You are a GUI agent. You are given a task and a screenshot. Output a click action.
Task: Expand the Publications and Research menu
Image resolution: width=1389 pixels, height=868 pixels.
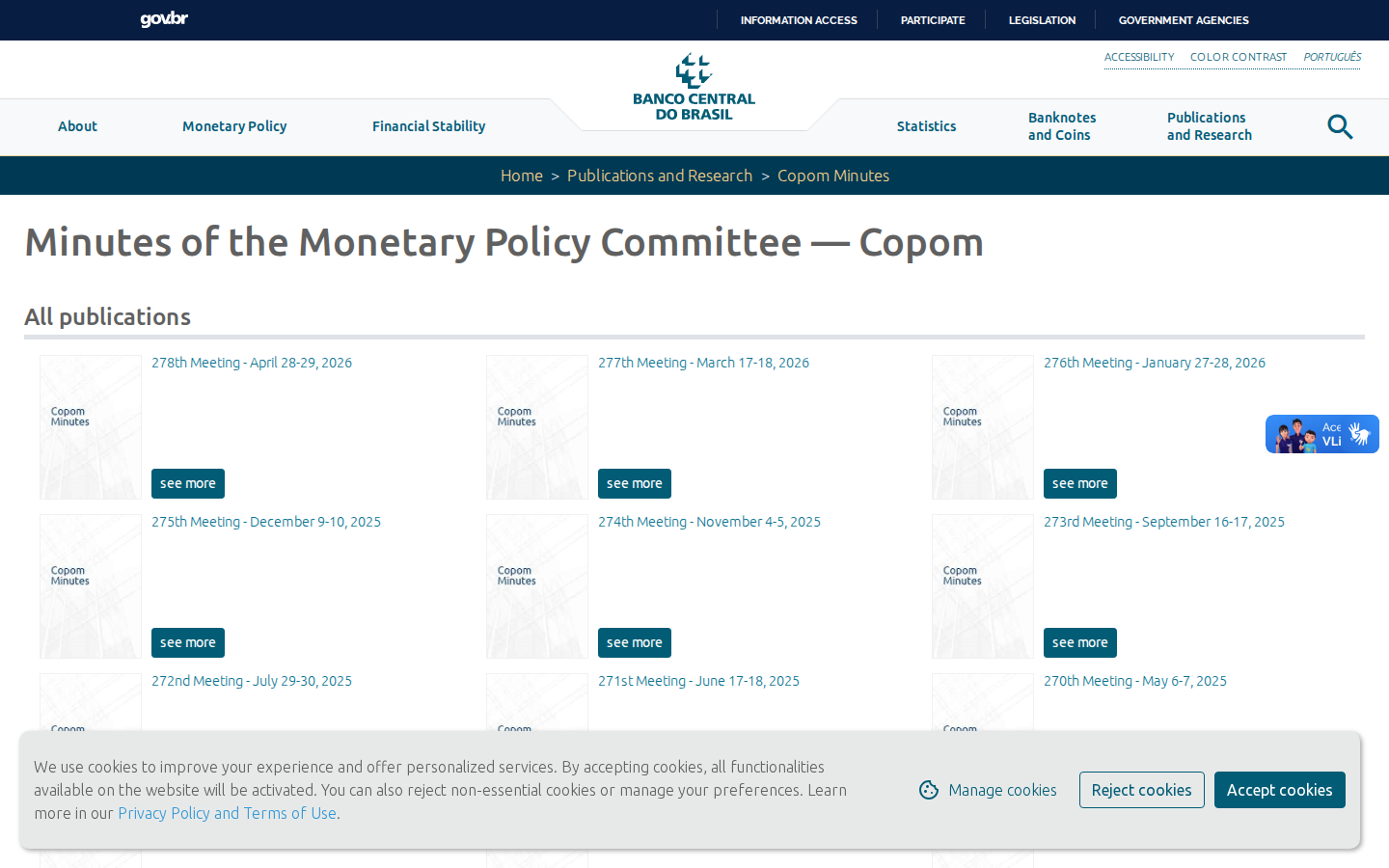1210,126
